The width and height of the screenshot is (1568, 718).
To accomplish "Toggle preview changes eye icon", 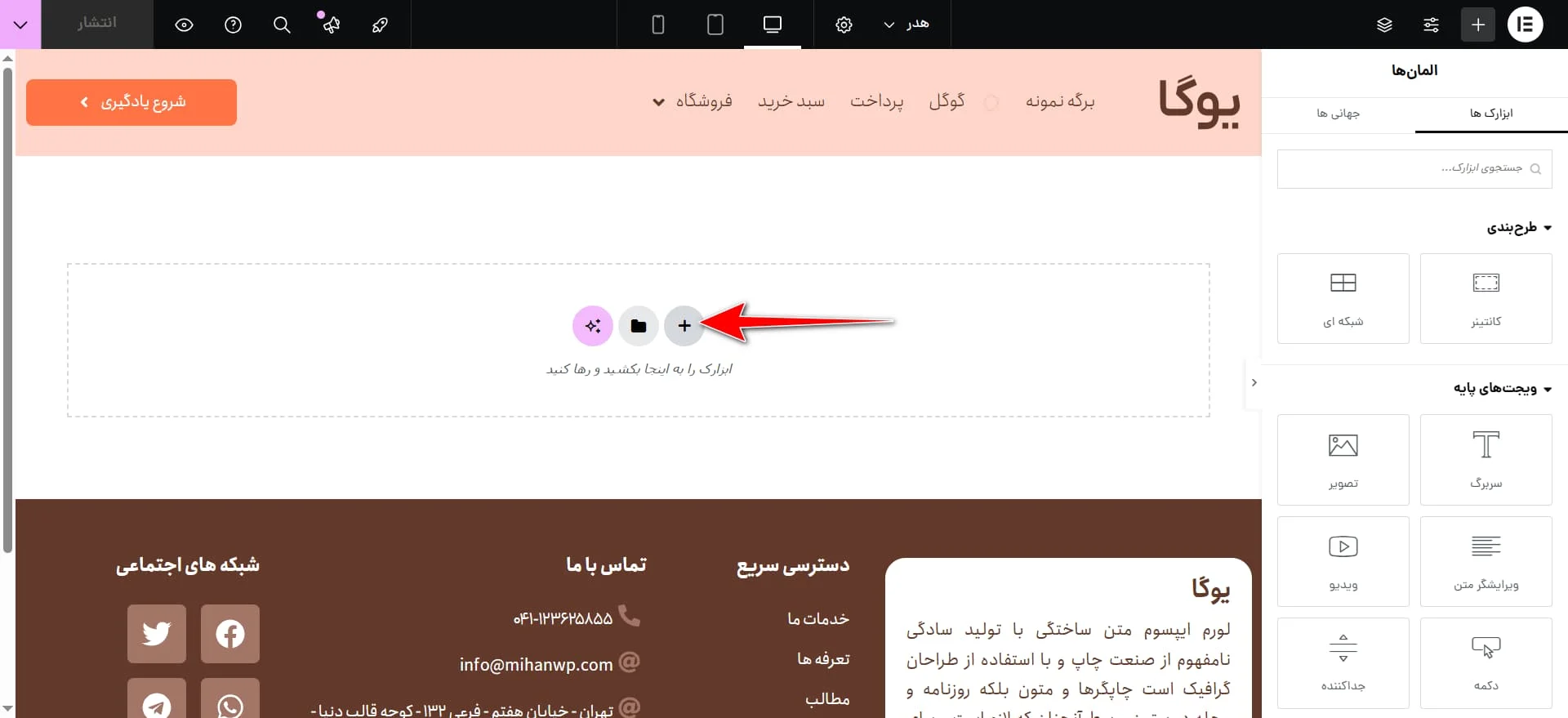I will (184, 25).
